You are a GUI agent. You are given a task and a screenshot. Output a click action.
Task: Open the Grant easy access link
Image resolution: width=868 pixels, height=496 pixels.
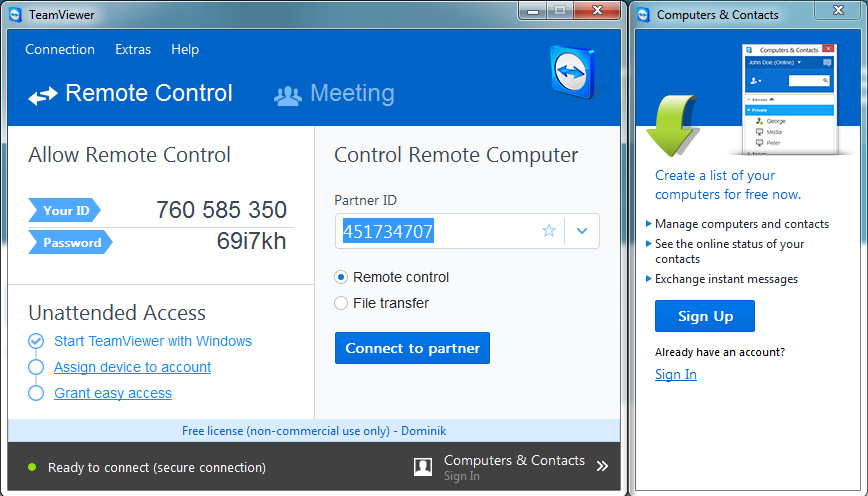pyautogui.click(x=113, y=393)
